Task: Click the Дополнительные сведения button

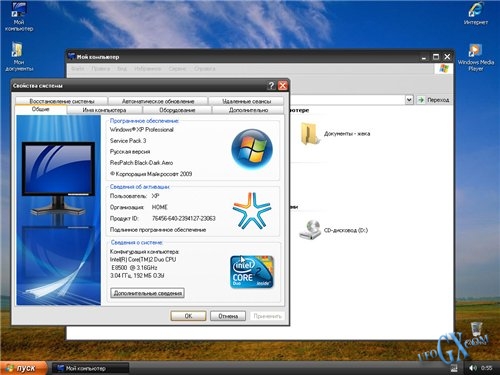Action: pos(148,293)
